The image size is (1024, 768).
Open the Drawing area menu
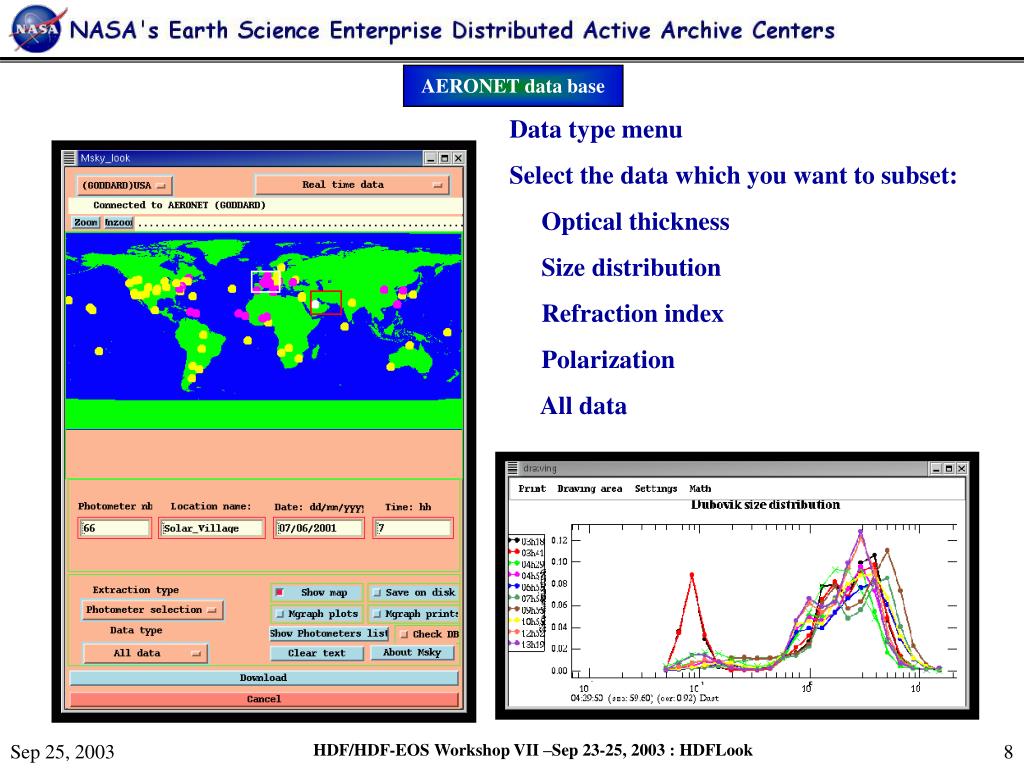pyautogui.click(x=590, y=488)
